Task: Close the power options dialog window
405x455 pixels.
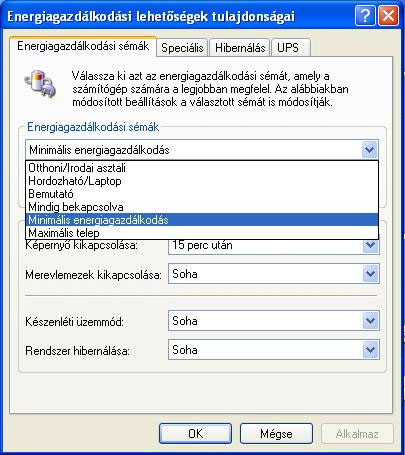Action: pyautogui.click(x=388, y=15)
